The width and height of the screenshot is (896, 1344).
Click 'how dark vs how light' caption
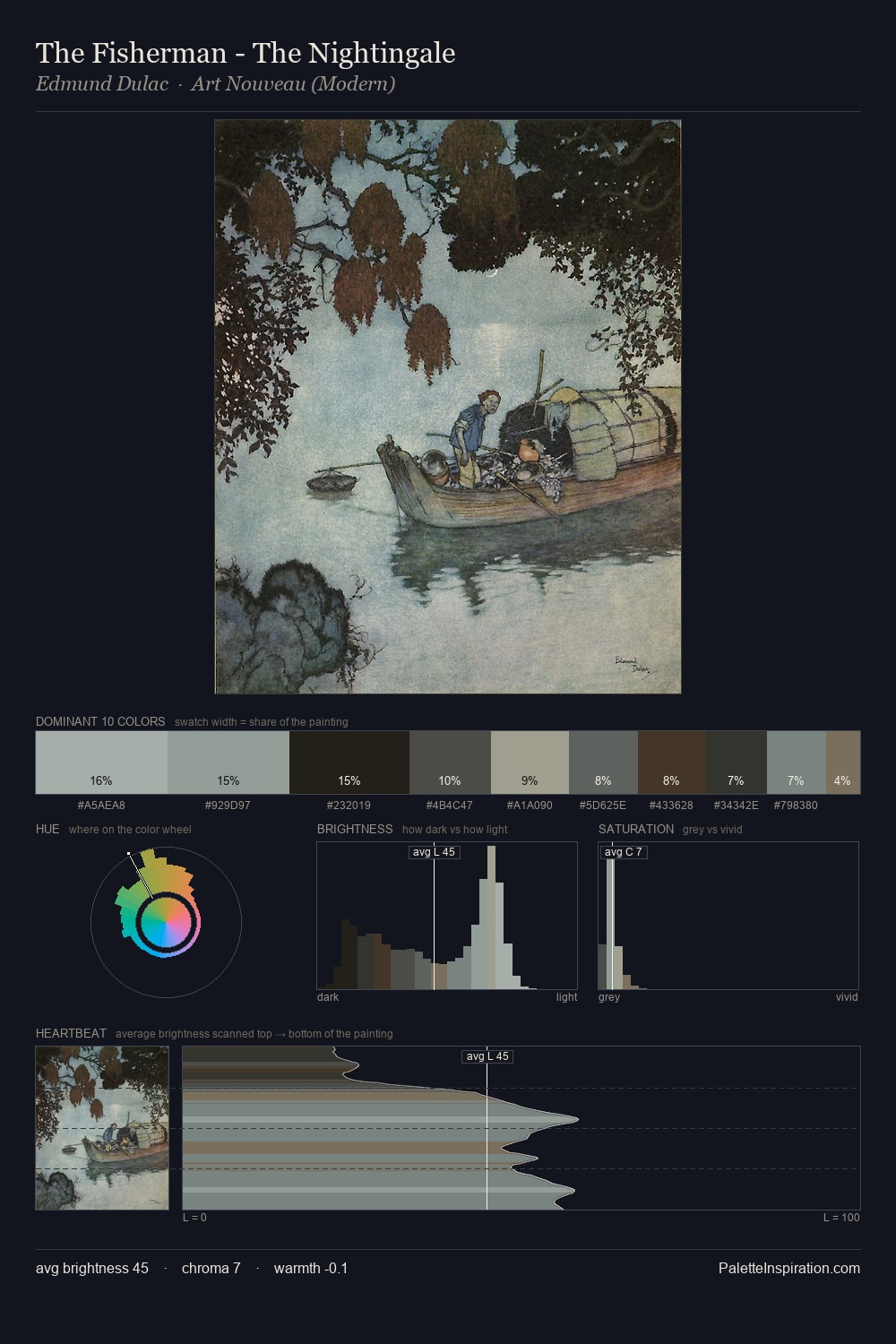pyautogui.click(x=455, y=830)
